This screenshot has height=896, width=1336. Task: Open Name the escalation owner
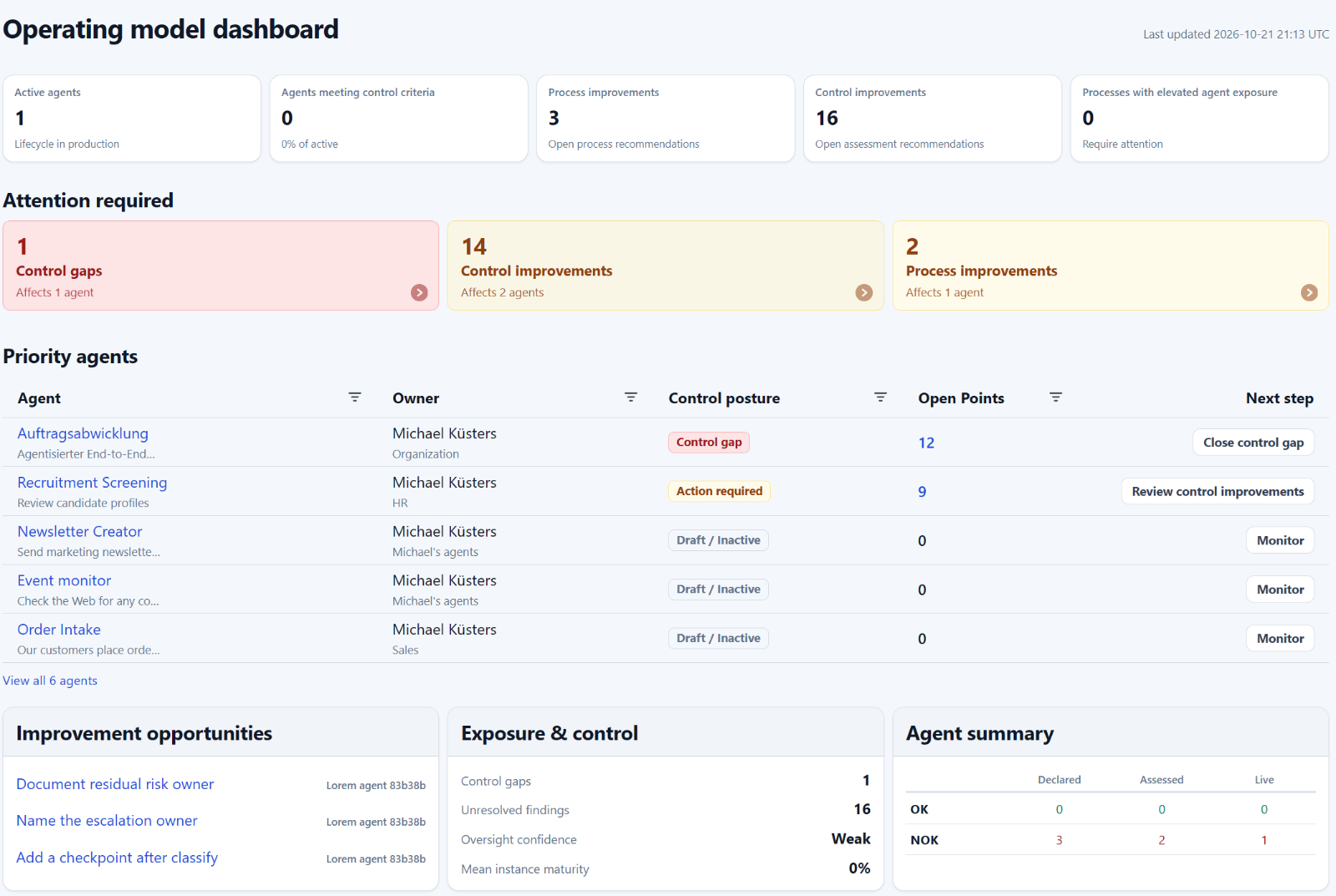click(x=107, y=821)
